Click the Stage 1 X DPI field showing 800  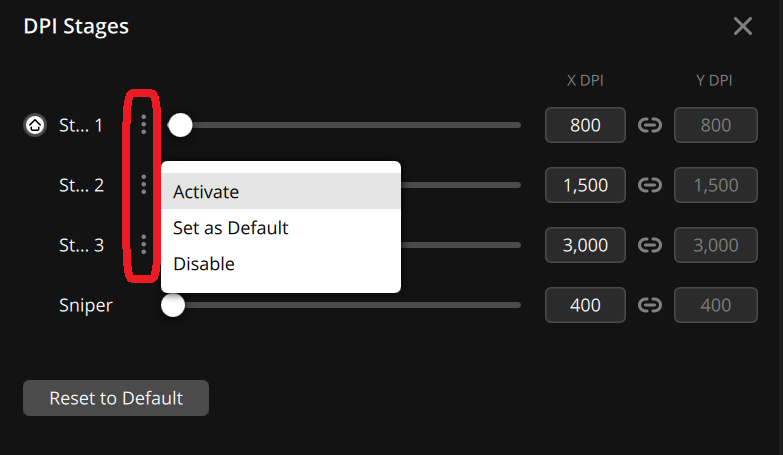[x=585, y=126]
